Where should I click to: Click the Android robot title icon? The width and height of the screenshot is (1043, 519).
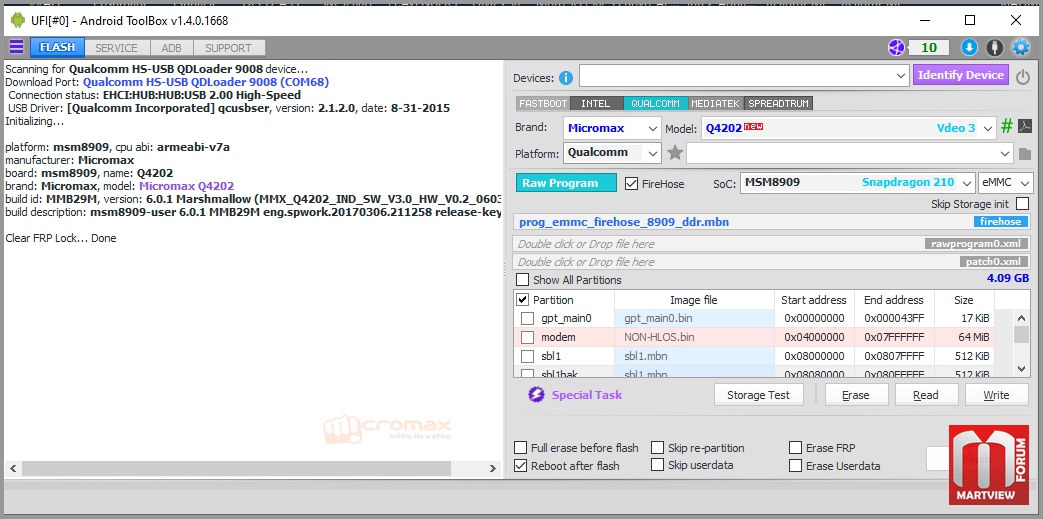(17, 20)
